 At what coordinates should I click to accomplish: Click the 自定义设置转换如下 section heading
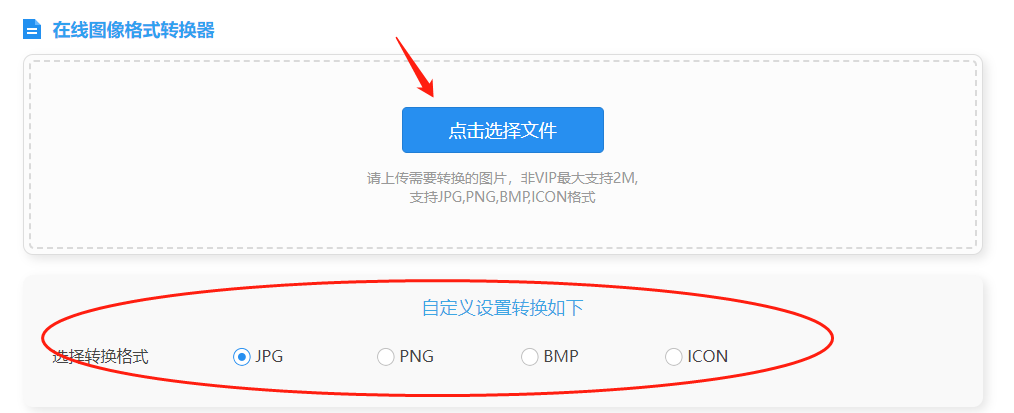click(x=502, y=308)
